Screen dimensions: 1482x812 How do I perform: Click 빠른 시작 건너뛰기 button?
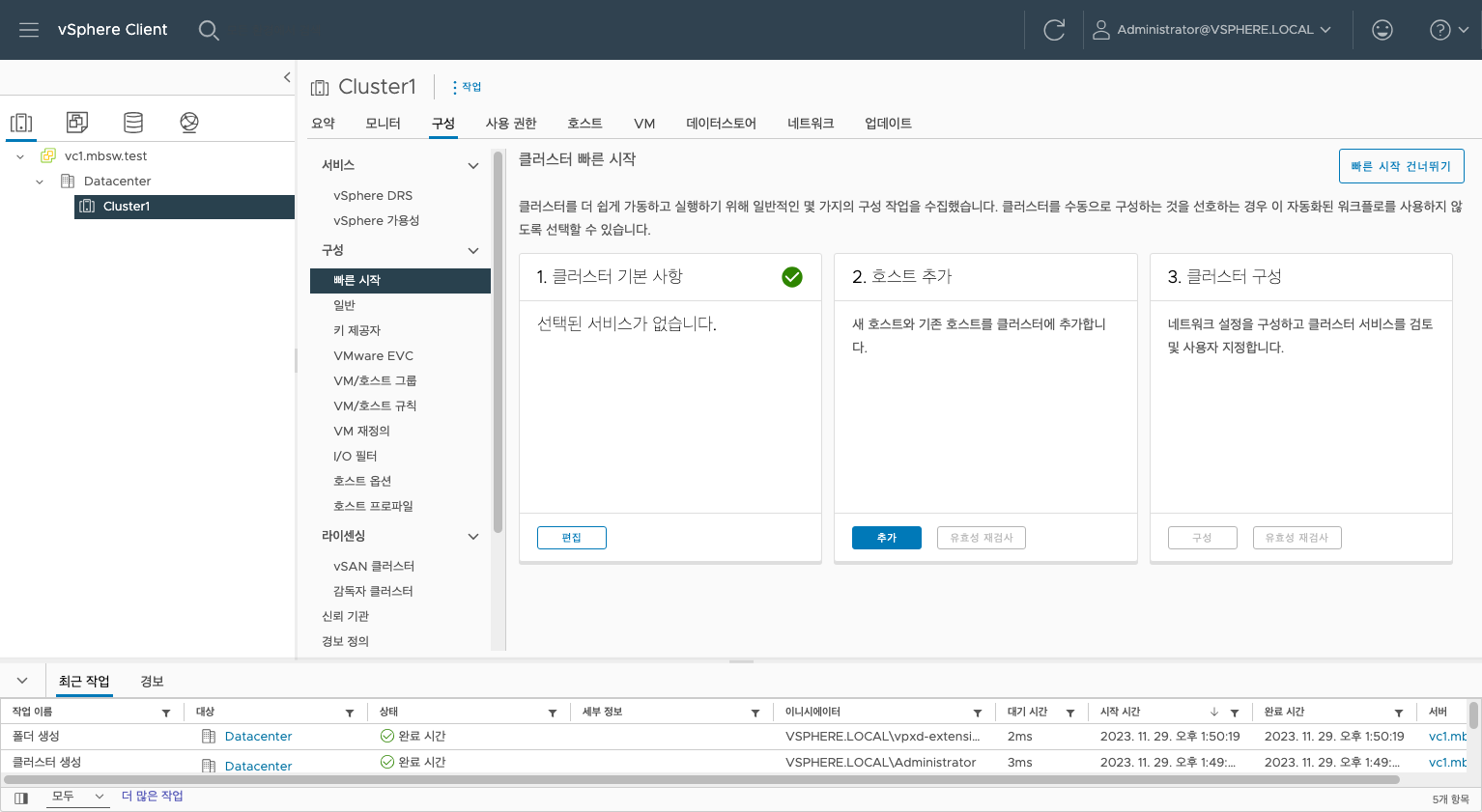pos(1401,166)
